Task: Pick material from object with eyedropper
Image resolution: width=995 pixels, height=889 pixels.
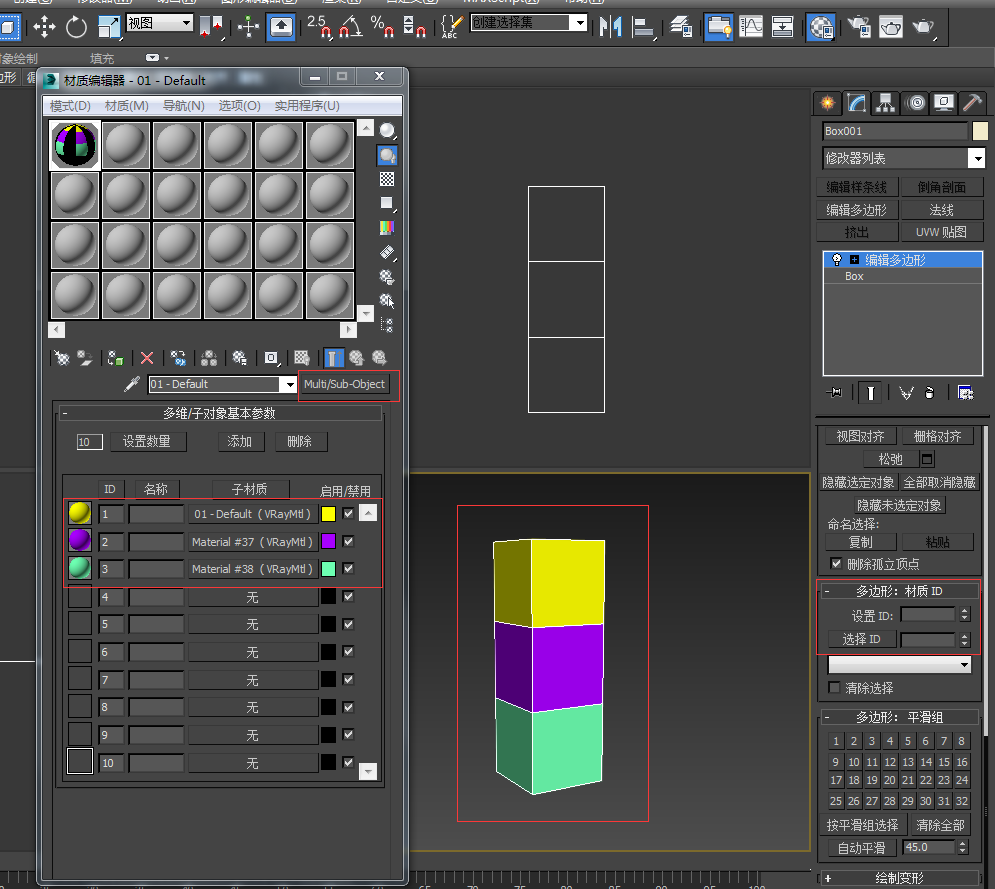Action: [130, 385]
